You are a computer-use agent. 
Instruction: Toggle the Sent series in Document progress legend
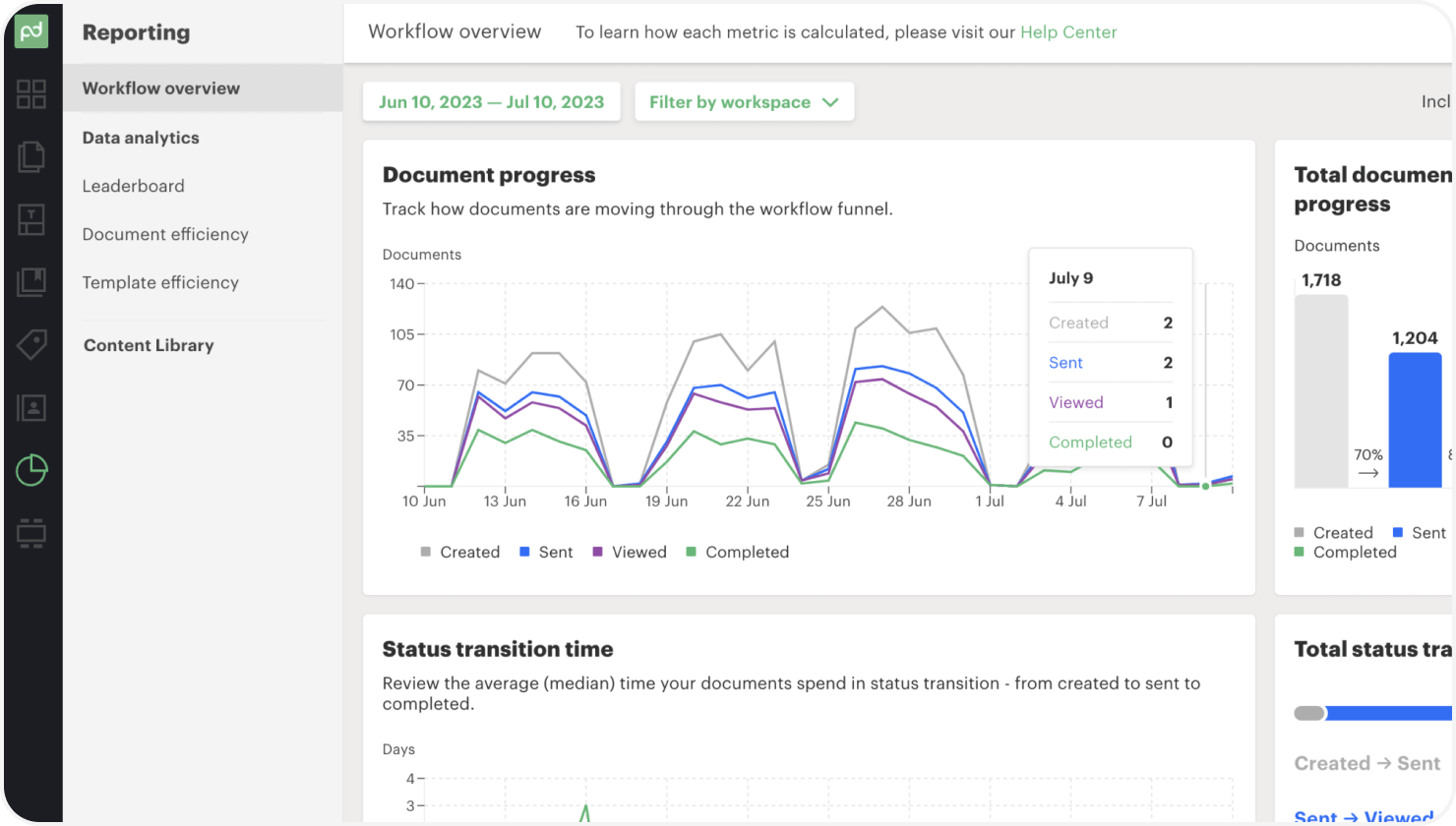point(546,553)
